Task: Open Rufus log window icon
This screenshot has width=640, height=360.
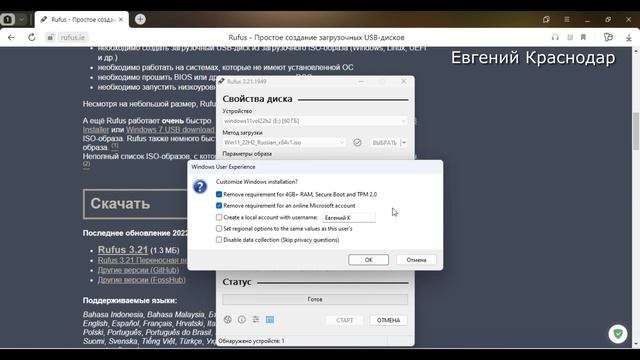Action: 270,320
